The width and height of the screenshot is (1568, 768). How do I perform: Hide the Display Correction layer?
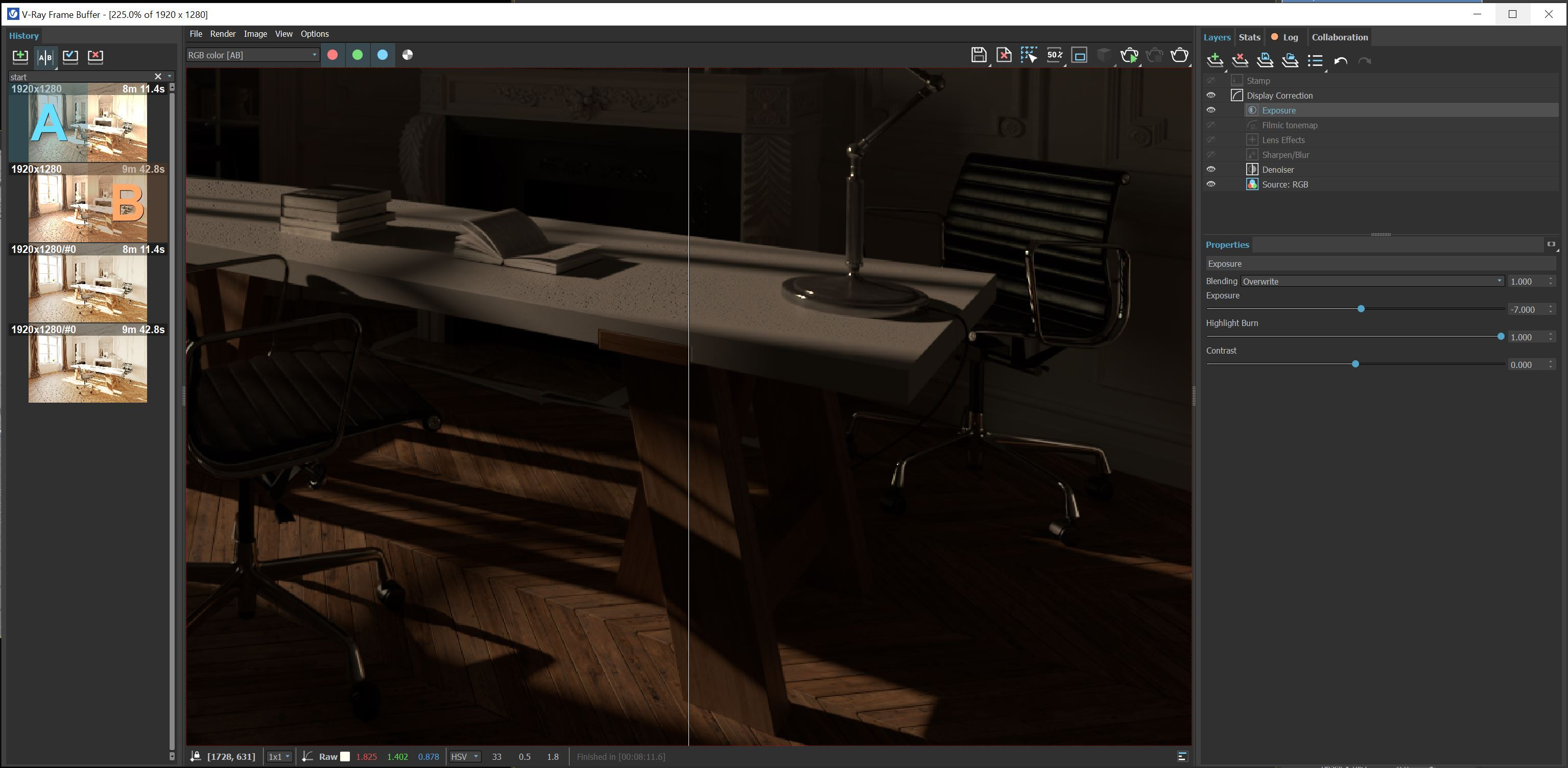point(1210,95)
